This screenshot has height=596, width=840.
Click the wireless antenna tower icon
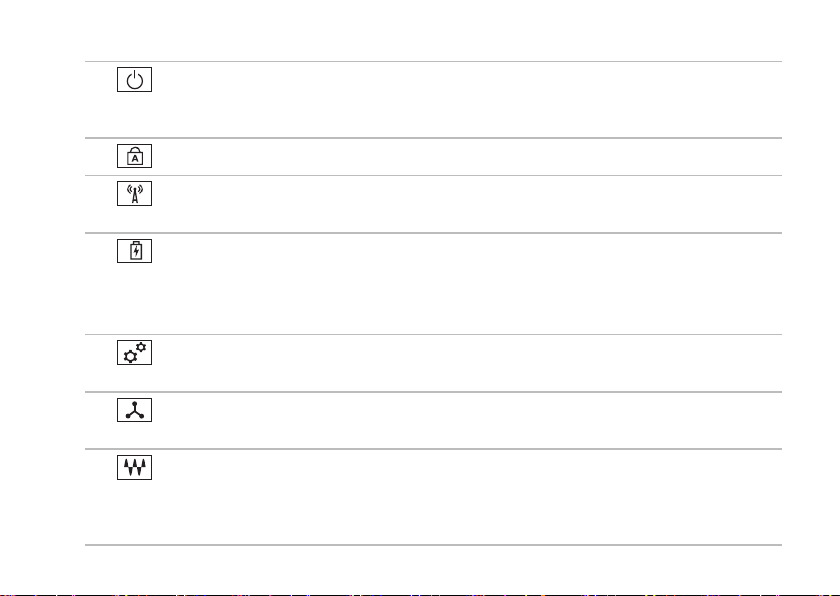coord(134,193)
